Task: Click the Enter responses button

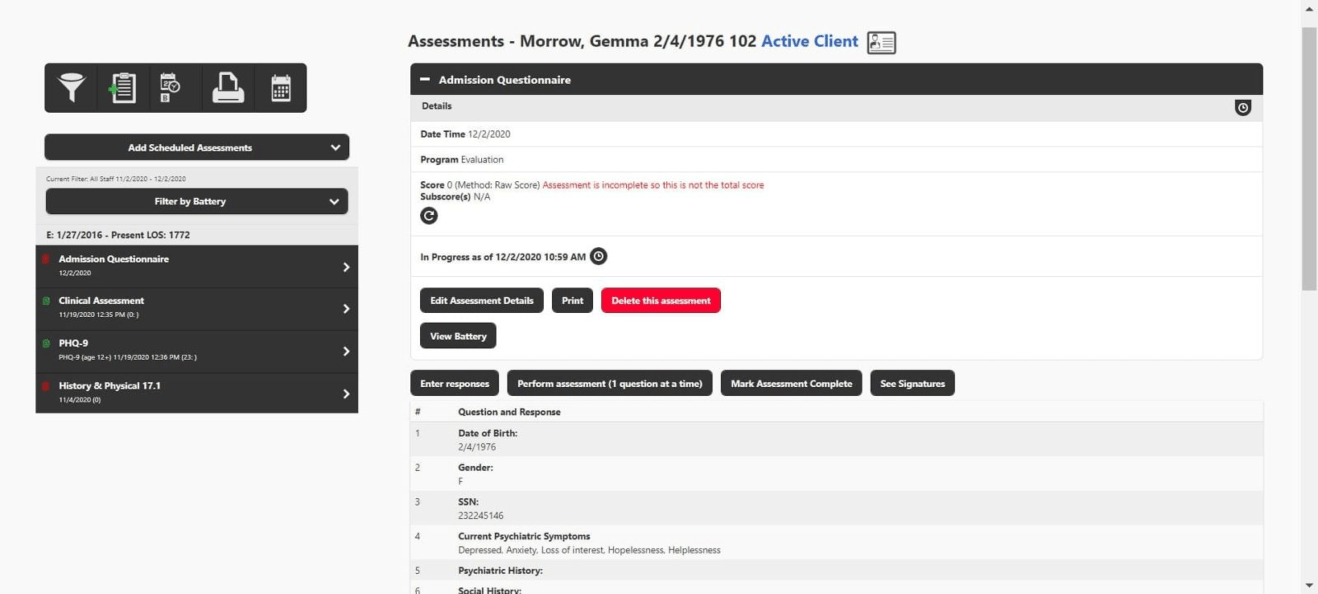Action: pos(454,384)
